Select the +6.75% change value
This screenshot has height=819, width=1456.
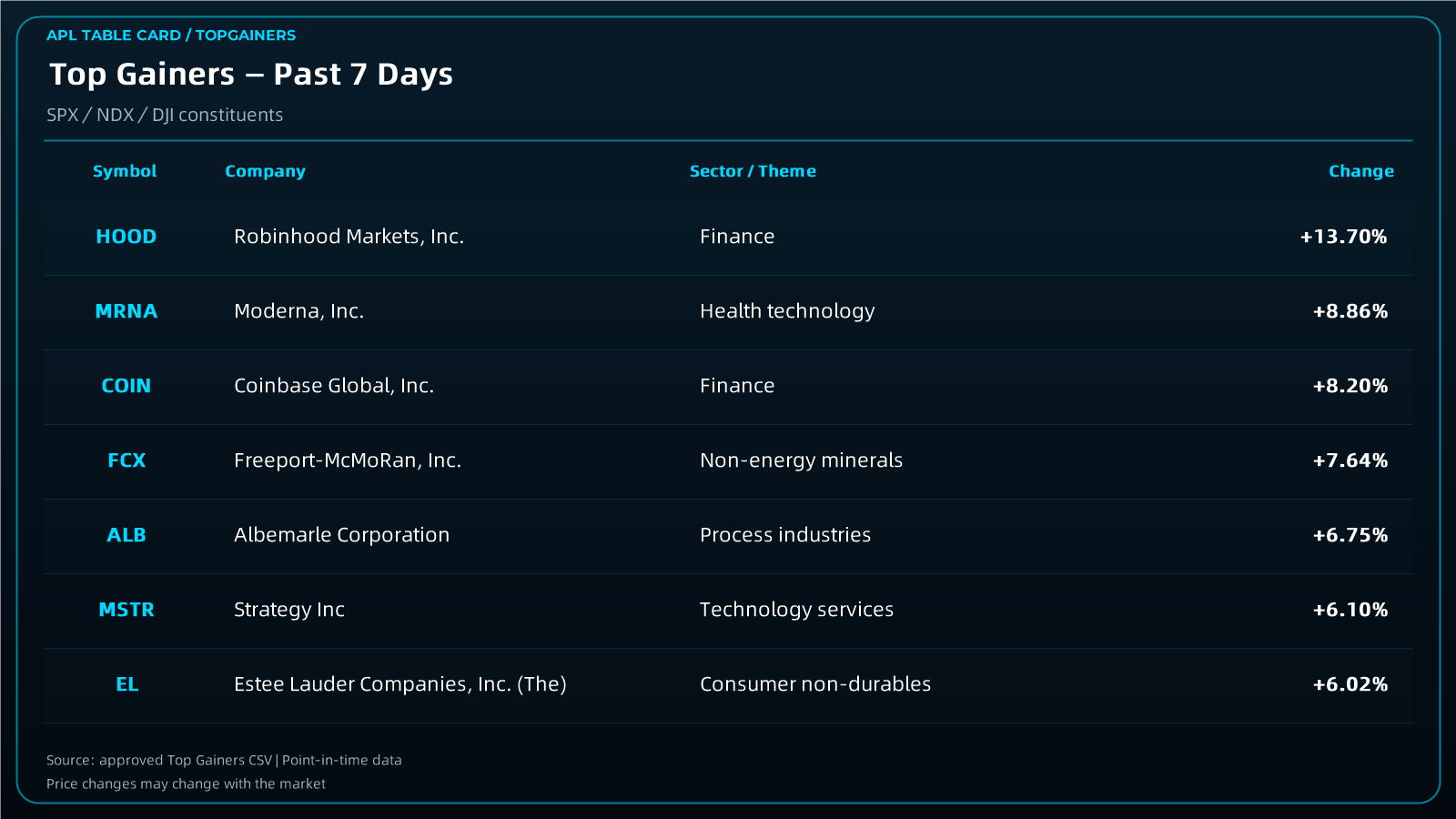click(1350, 535)
